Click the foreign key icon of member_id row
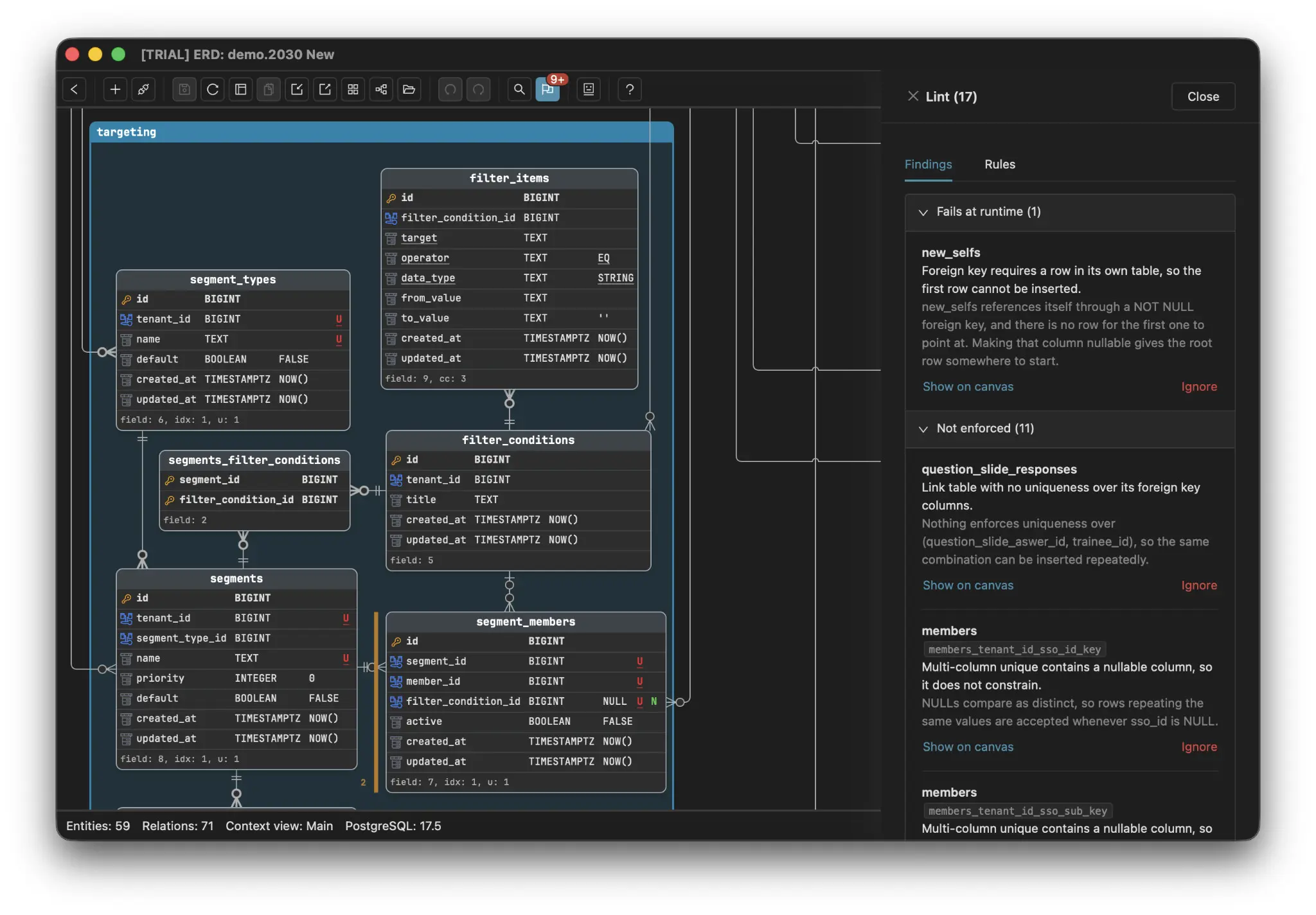Image resolution: width=1316 pixels, height=915 pixels. (396, 681)
